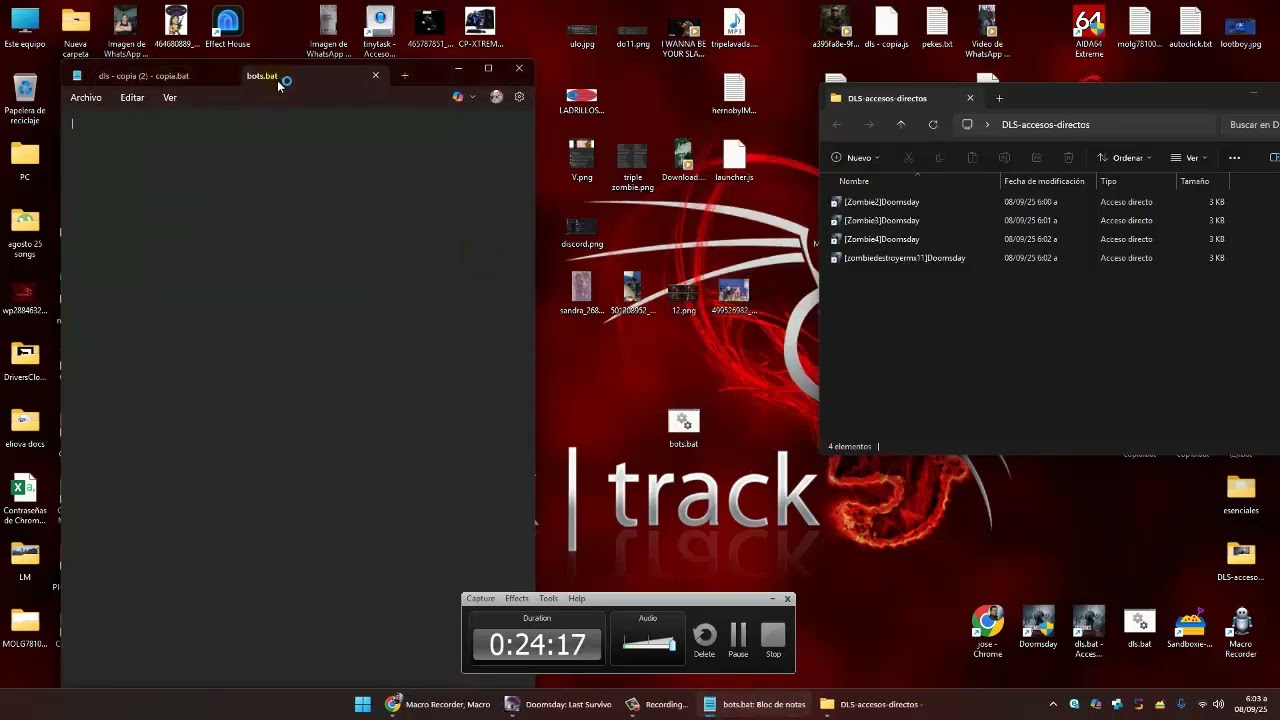The width and height of the screenshot is (1280, 720).
Task: Click the DLS-accesos-directos address bar path
Action: point(1045,125)
